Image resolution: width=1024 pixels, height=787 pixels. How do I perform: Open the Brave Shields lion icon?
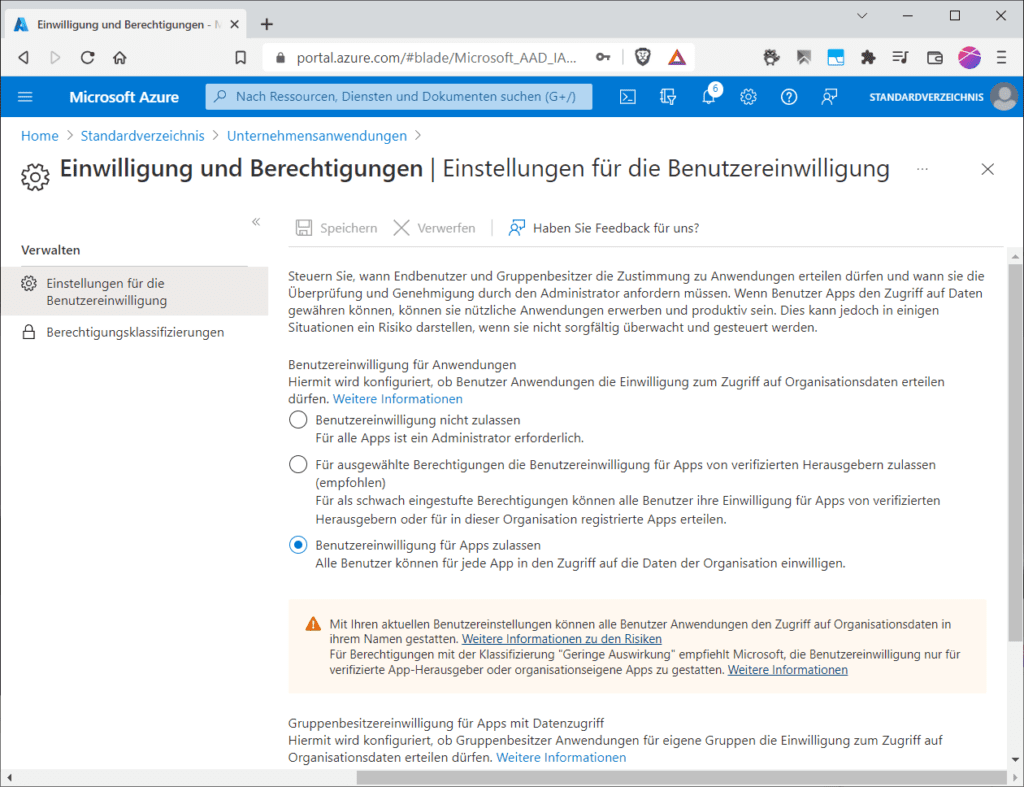[643, 57]
